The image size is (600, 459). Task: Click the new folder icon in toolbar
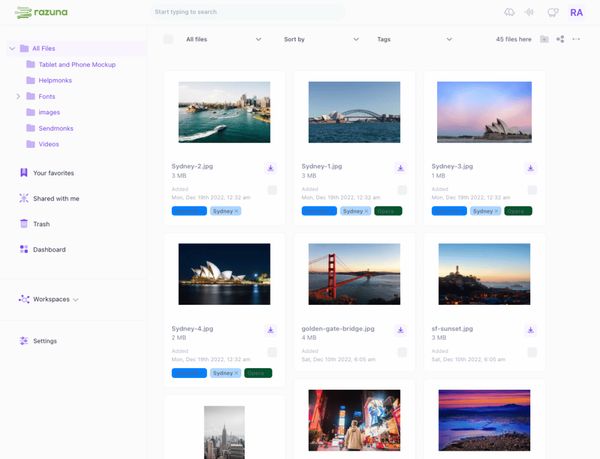point(544,39)
